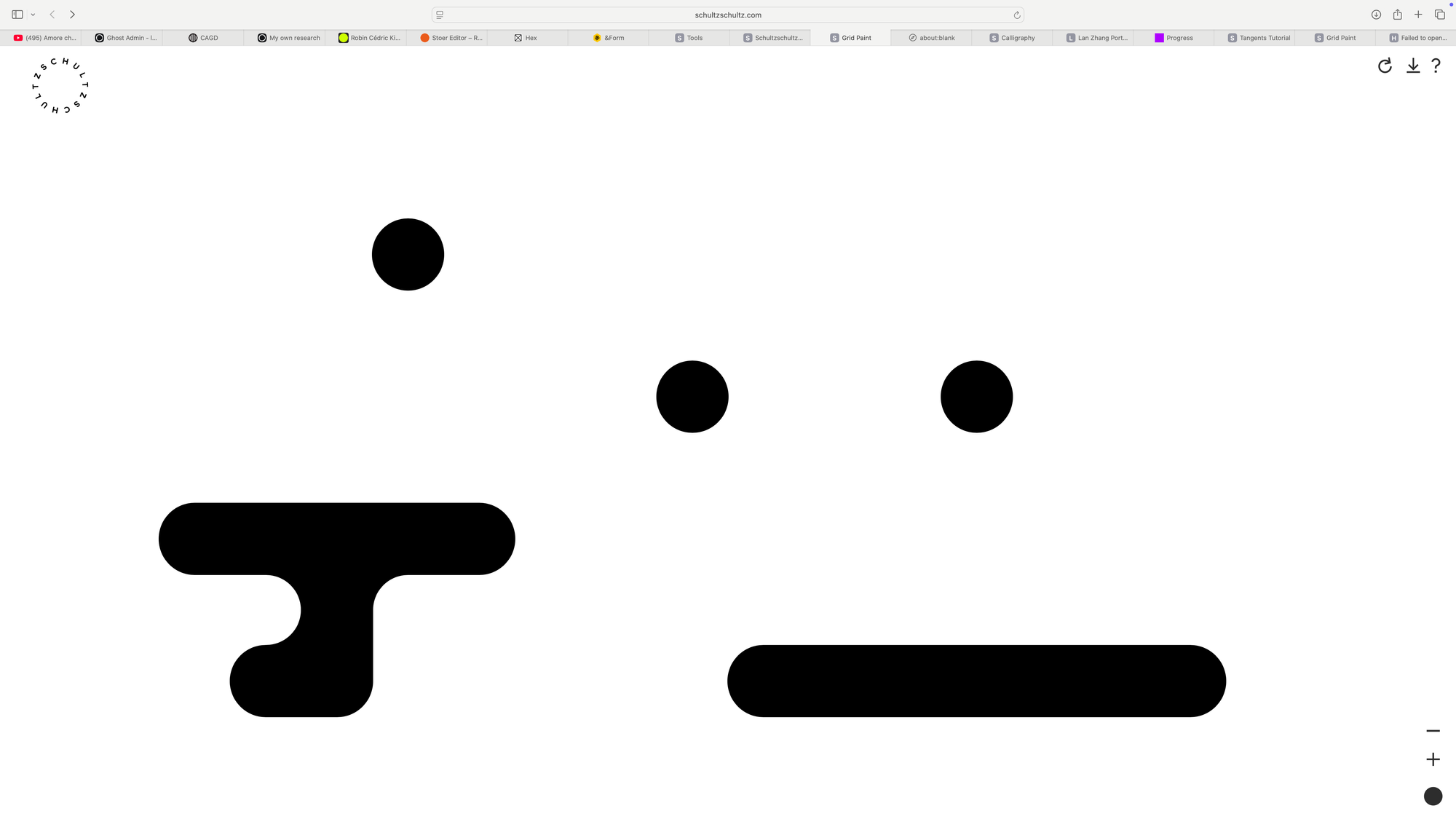Click the minus zoom-out icon
Screen dimensions: 1456x819
[x=1433, y=731]
